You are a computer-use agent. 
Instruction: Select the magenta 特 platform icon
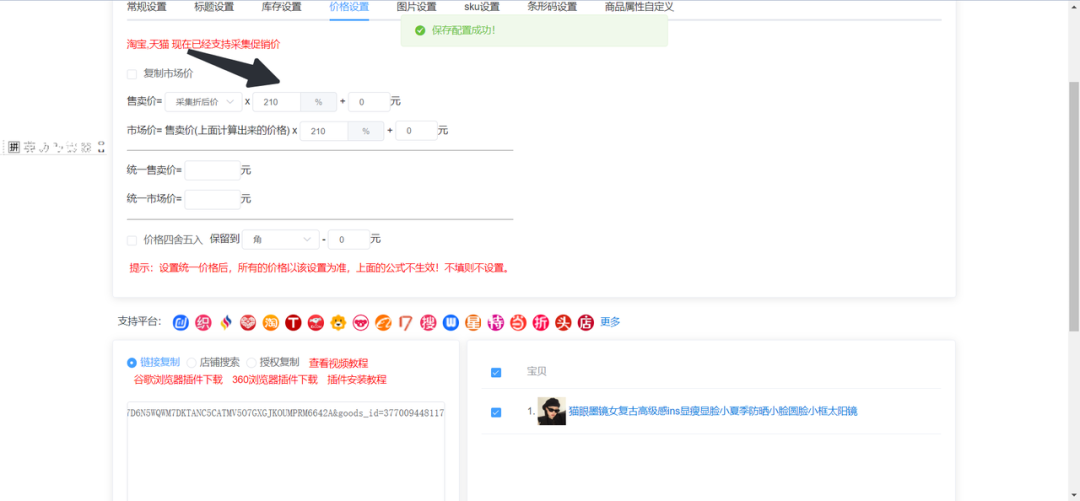tap(496, 322)
